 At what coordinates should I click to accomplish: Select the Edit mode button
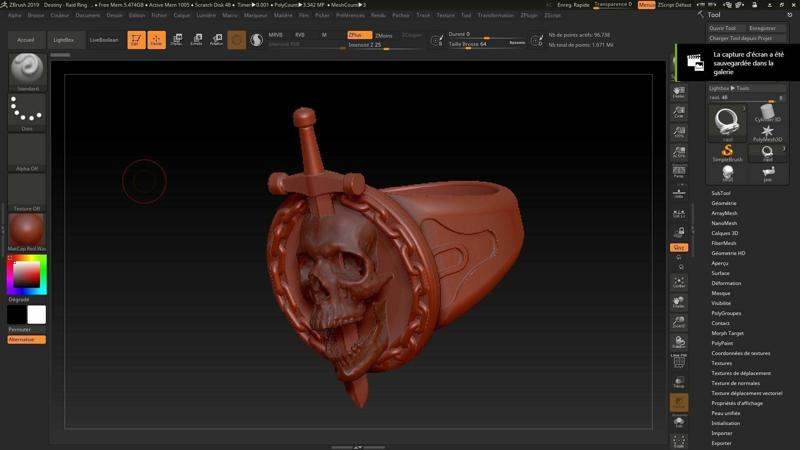pyautogui.click(x=136, y=40)
